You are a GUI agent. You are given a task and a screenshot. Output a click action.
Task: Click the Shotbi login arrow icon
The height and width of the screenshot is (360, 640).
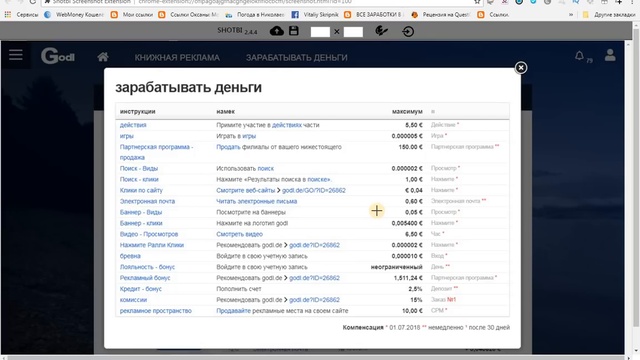coord(408,31)
